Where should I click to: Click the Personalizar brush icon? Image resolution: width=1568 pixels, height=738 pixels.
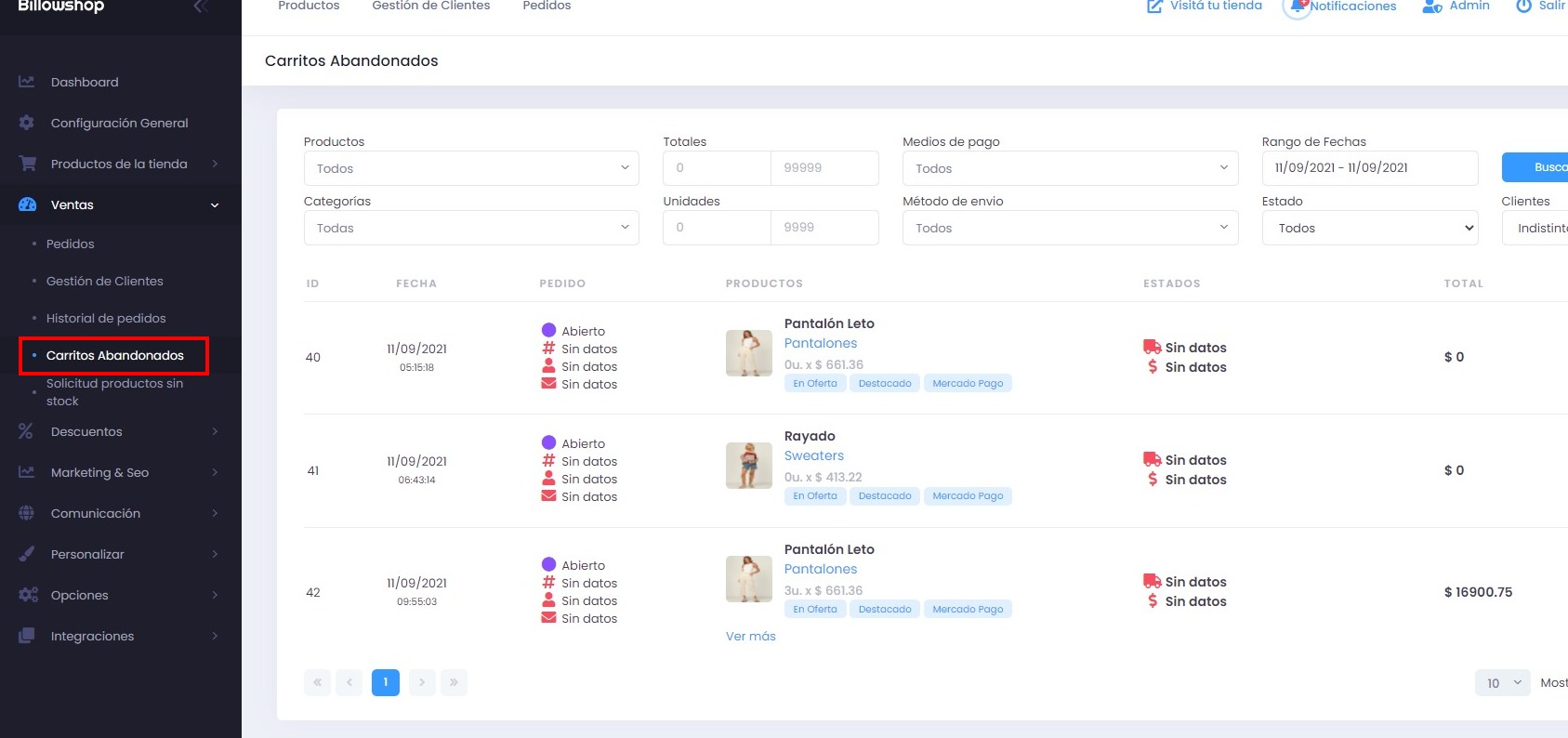(x=27, y=554)
